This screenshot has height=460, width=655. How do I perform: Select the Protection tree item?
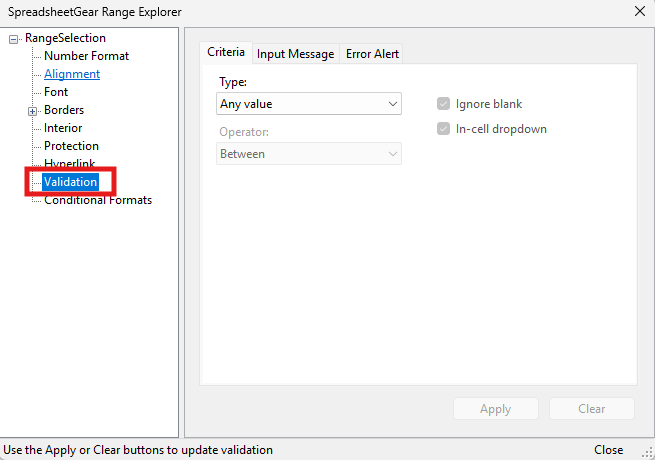point(71,146)
